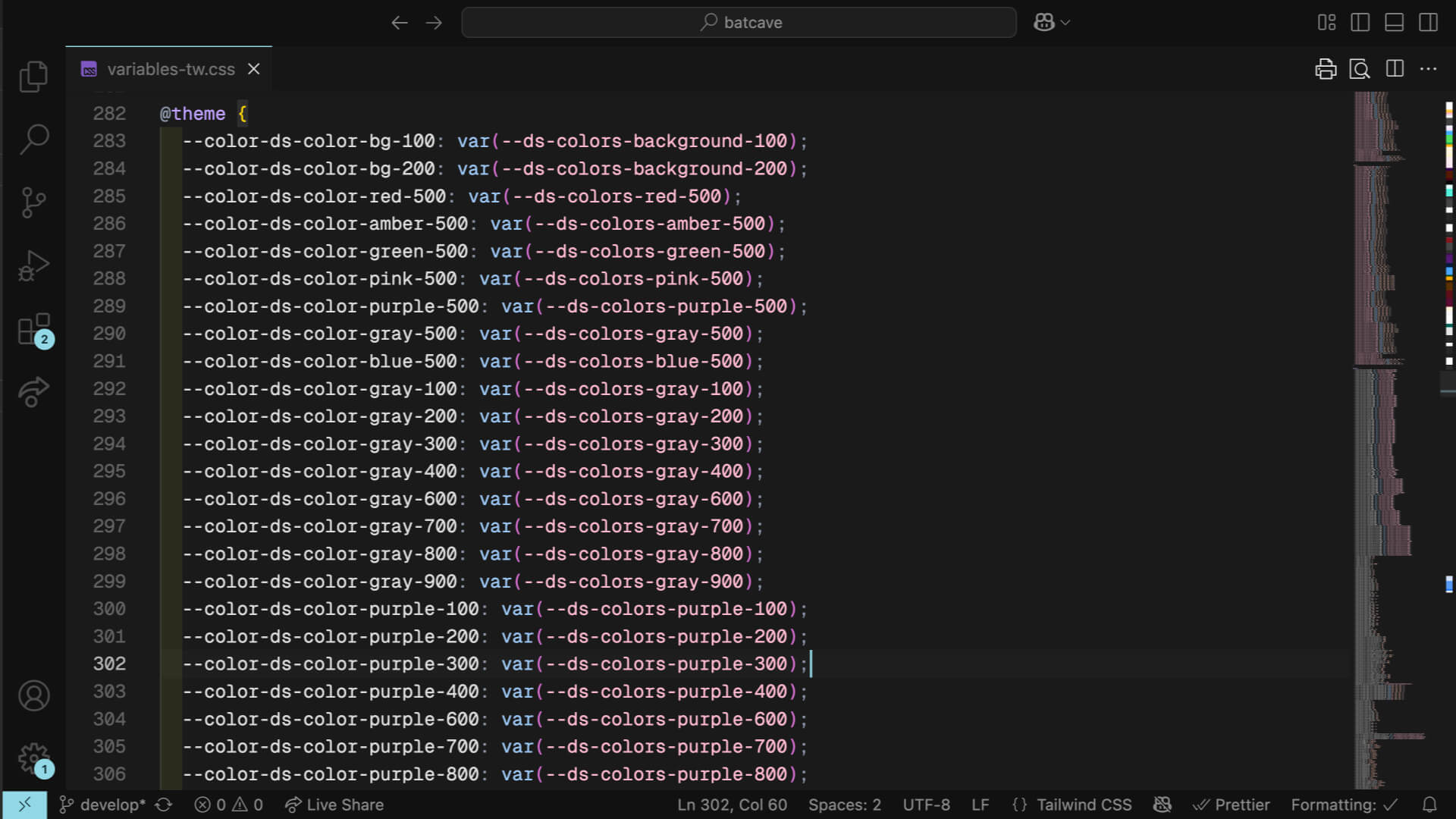Open the remote window indicator
The image size is (1456, 819).
pyautogui.click(x=24, y=805)
